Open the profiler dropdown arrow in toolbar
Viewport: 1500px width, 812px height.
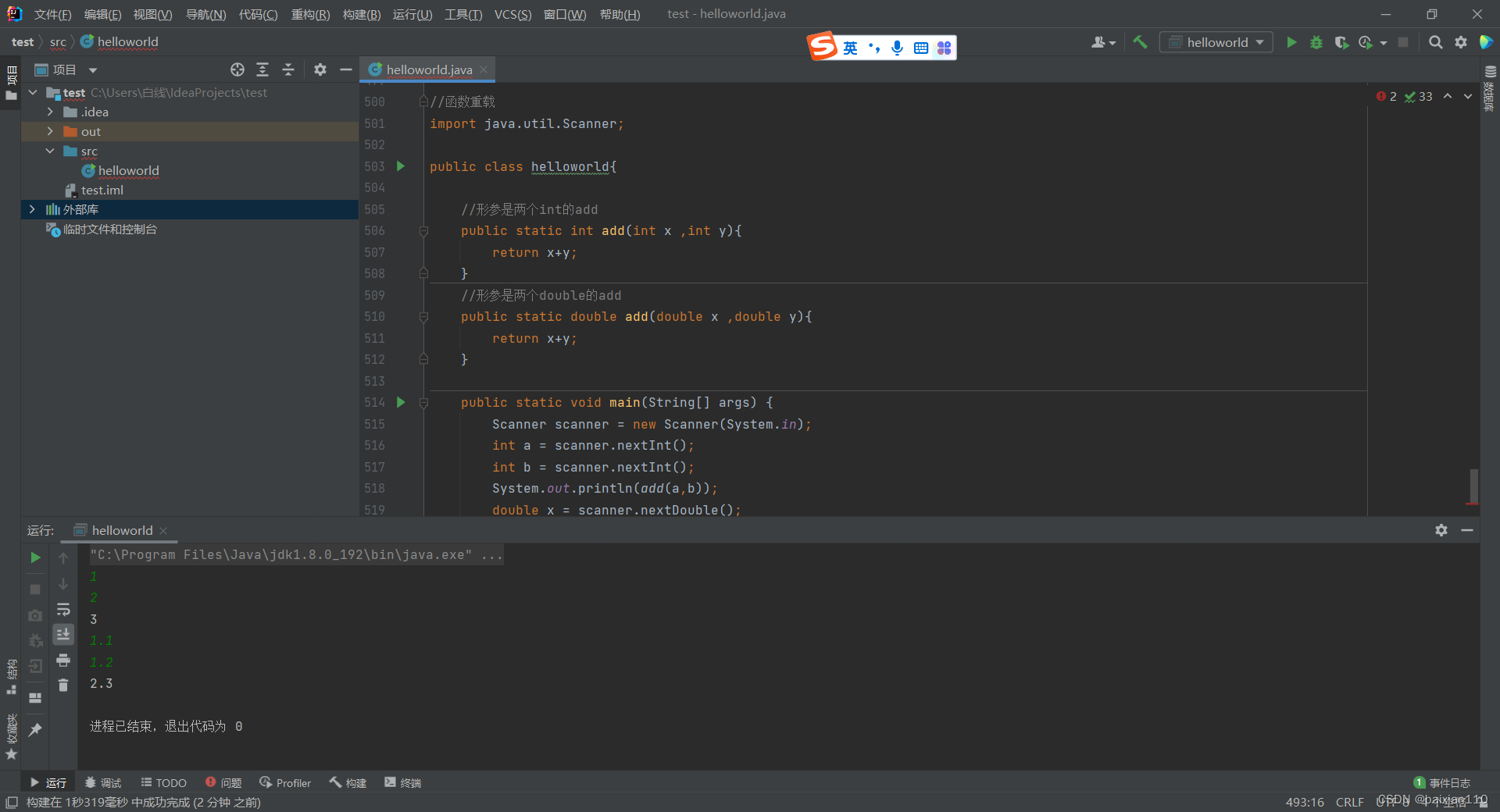(1383, 43)
